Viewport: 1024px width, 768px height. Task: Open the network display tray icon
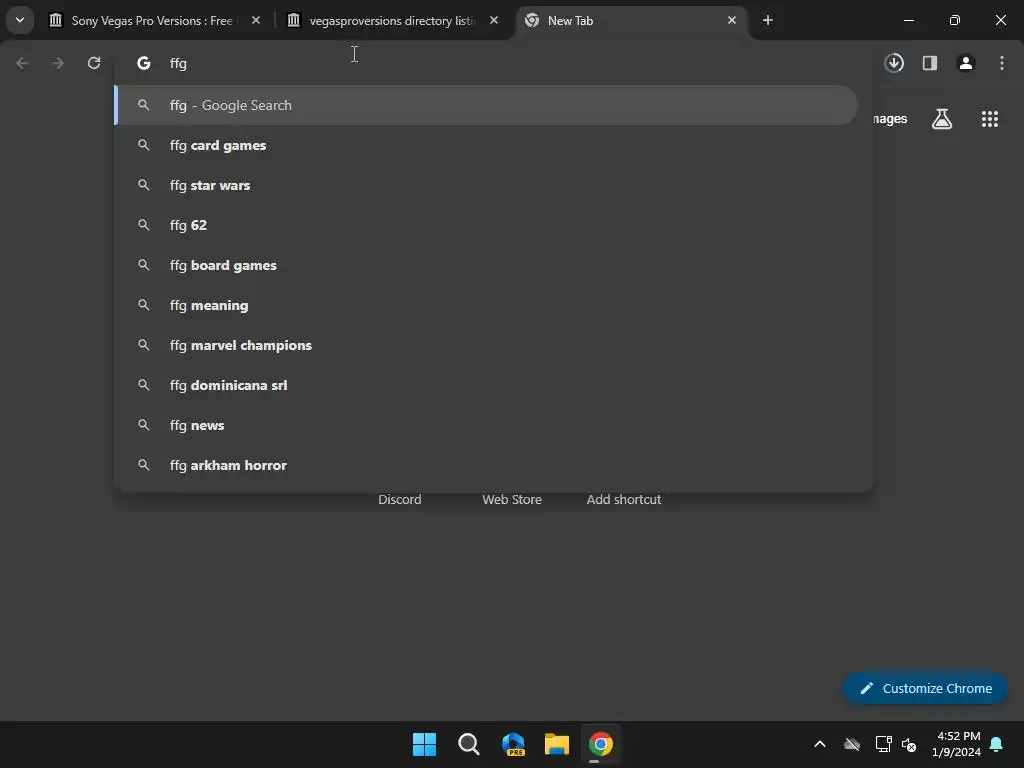click(x=883, y=744)
